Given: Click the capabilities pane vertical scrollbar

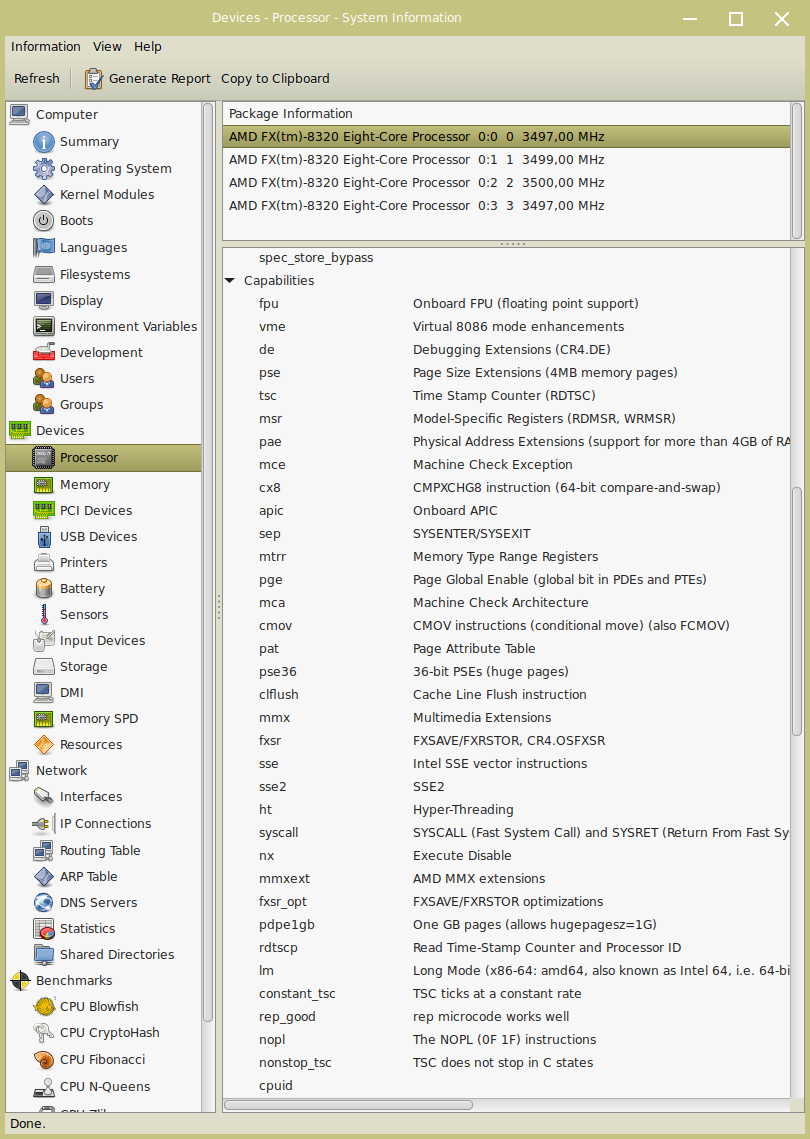Looking at the screenshot, I should tap(797, 614).
